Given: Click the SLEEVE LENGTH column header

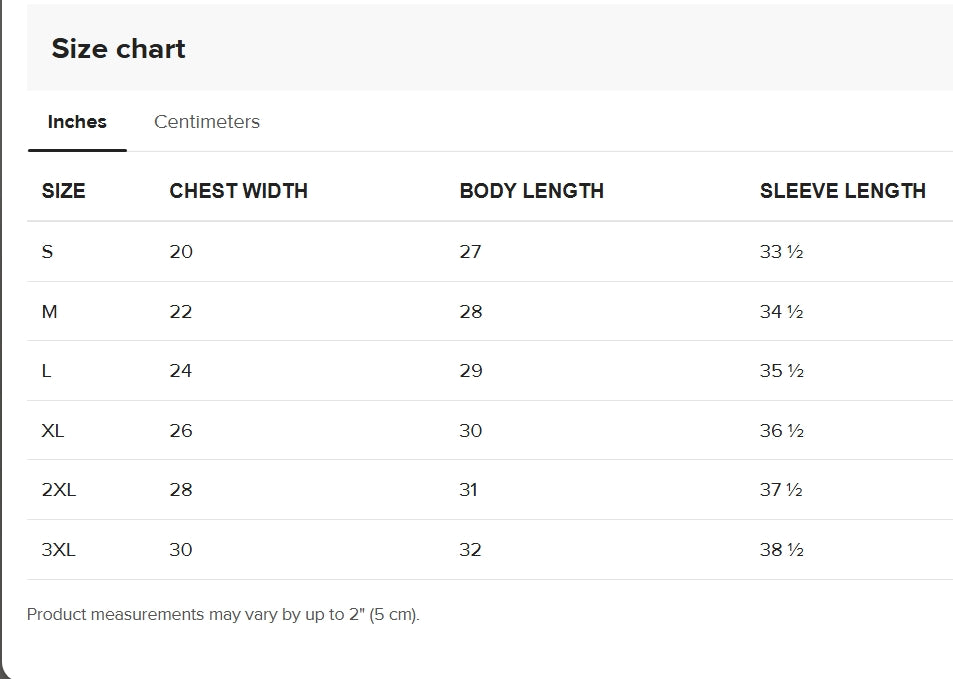Looking at the screenshot, I should [842, 191].
